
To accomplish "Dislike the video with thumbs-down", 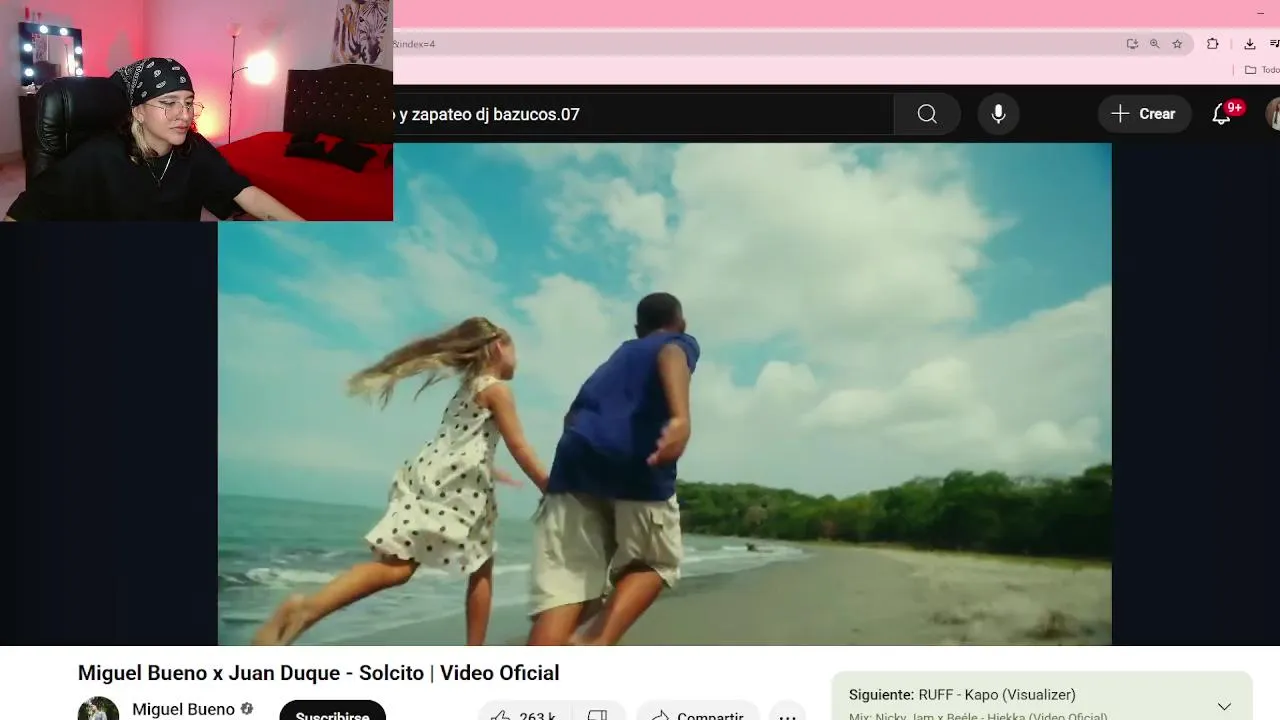I will click(x=597, y=714).
